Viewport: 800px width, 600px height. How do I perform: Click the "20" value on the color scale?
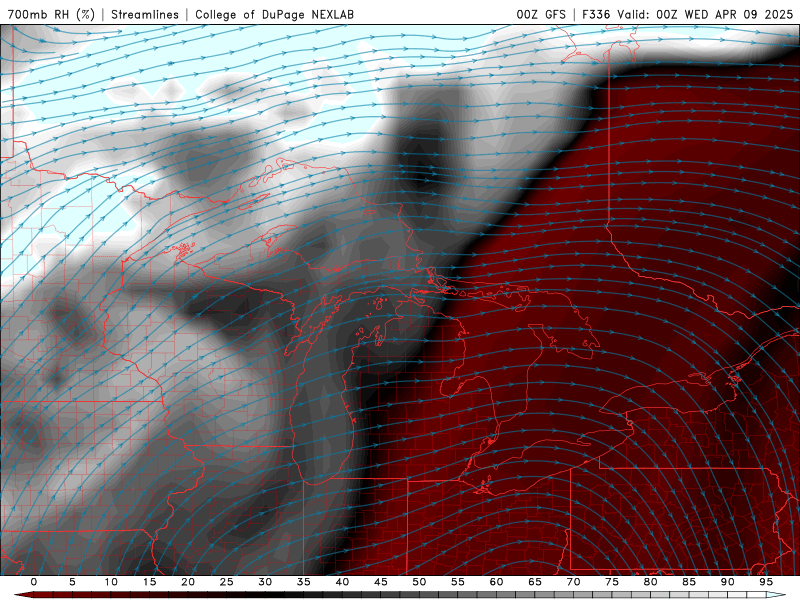(188, 582)
